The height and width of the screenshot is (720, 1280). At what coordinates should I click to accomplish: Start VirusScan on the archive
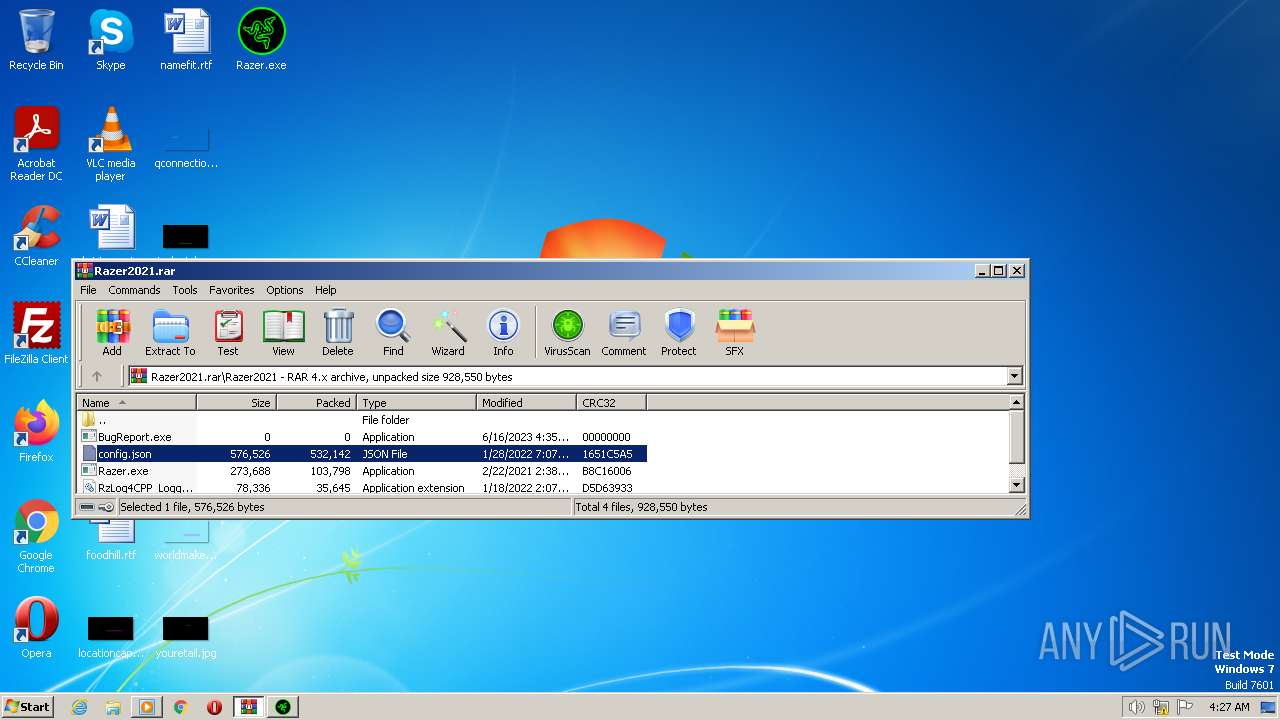[x=567, y=332]
